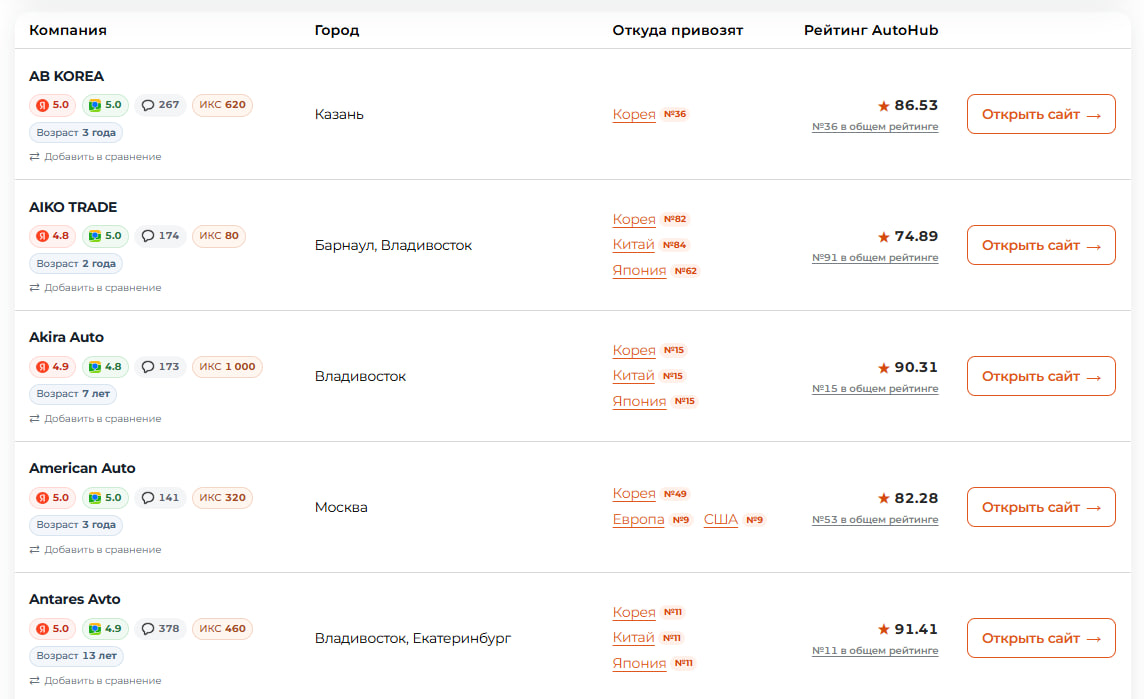This screenshot has height=699, width=1144.
Task: Open American Auto website button
Action: (1041, 507)
